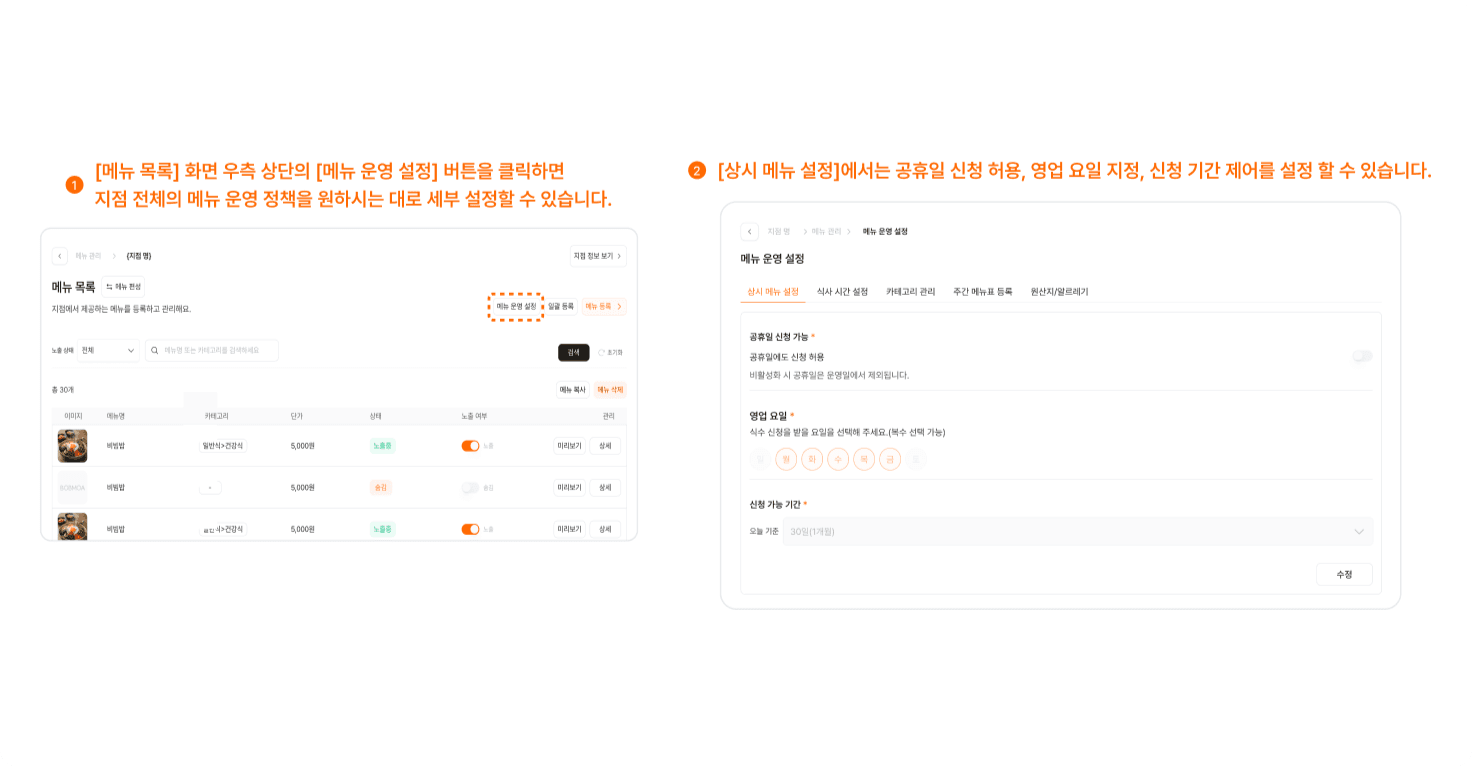Toggle 금 in the 영업 요일 day selector
The height and width of the screenshot is (768, 1472).
coord(890,459)
